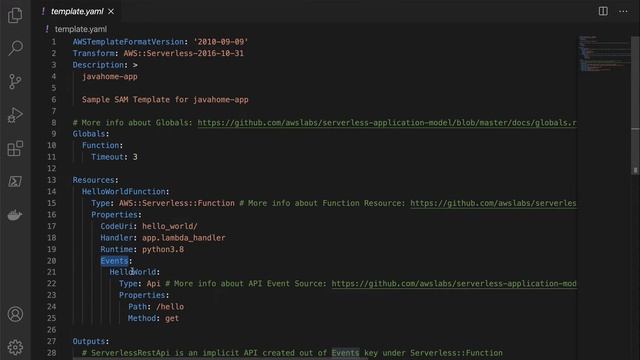Click the app.lambda_handler value

[x=184, y=238]
